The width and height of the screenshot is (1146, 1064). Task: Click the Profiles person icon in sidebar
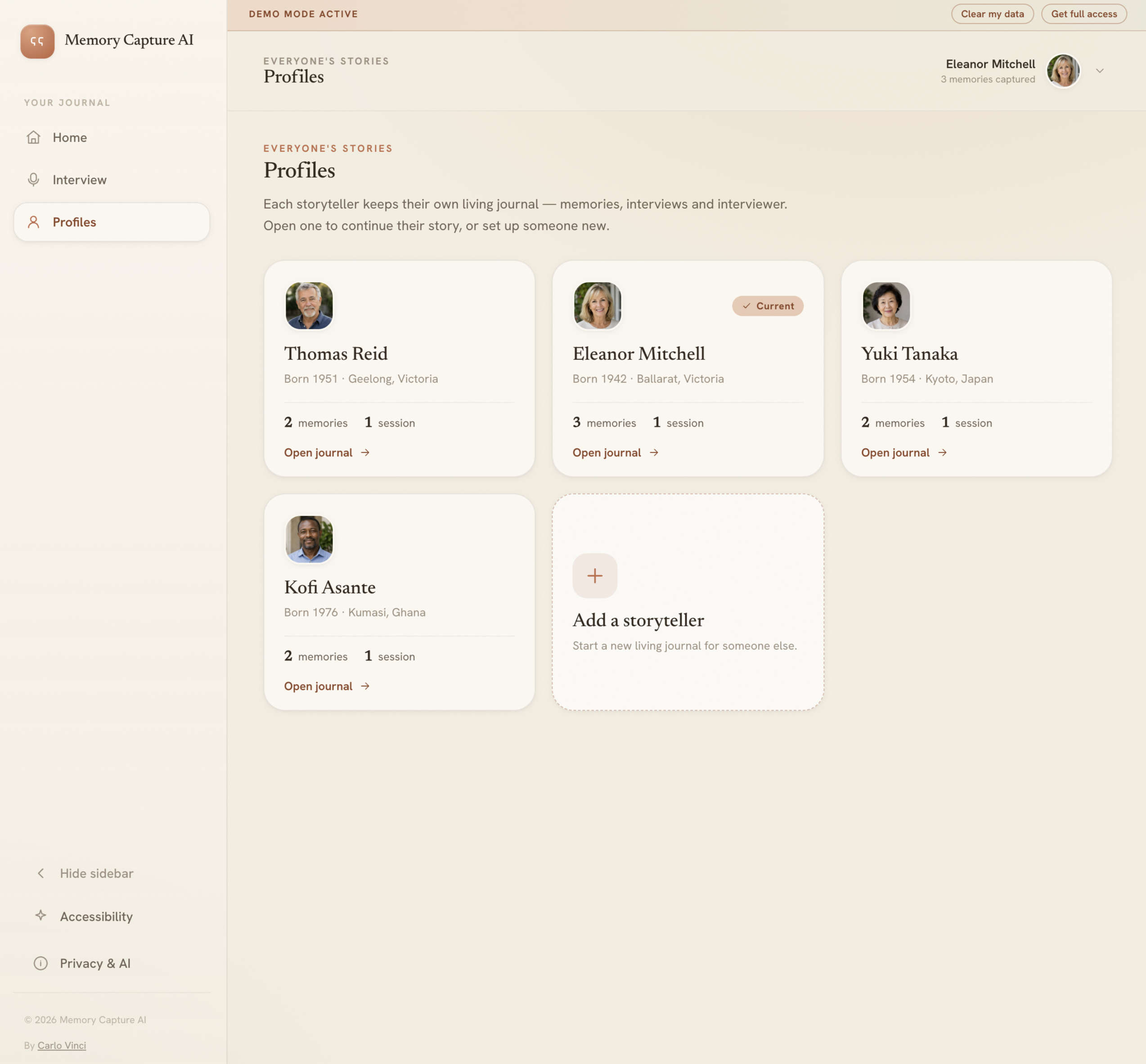point(33,222)
